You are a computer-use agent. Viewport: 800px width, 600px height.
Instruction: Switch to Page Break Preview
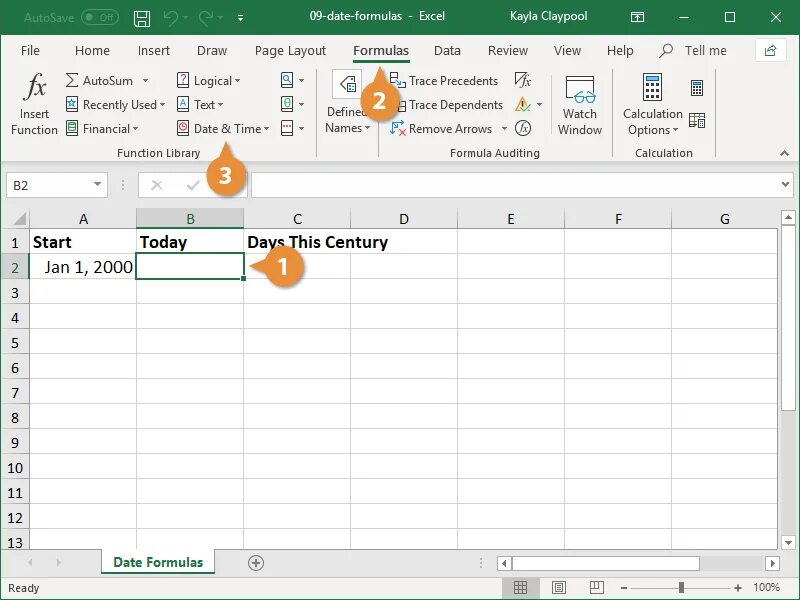pos(596,588)
